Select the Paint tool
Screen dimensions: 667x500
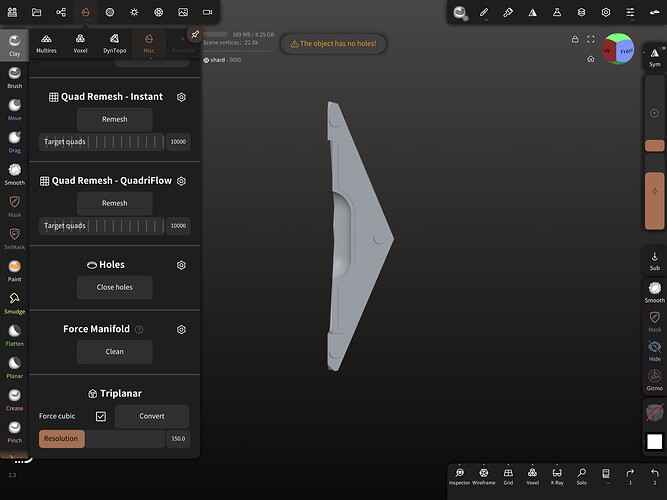pyautogui.click(x=14, y=271)
